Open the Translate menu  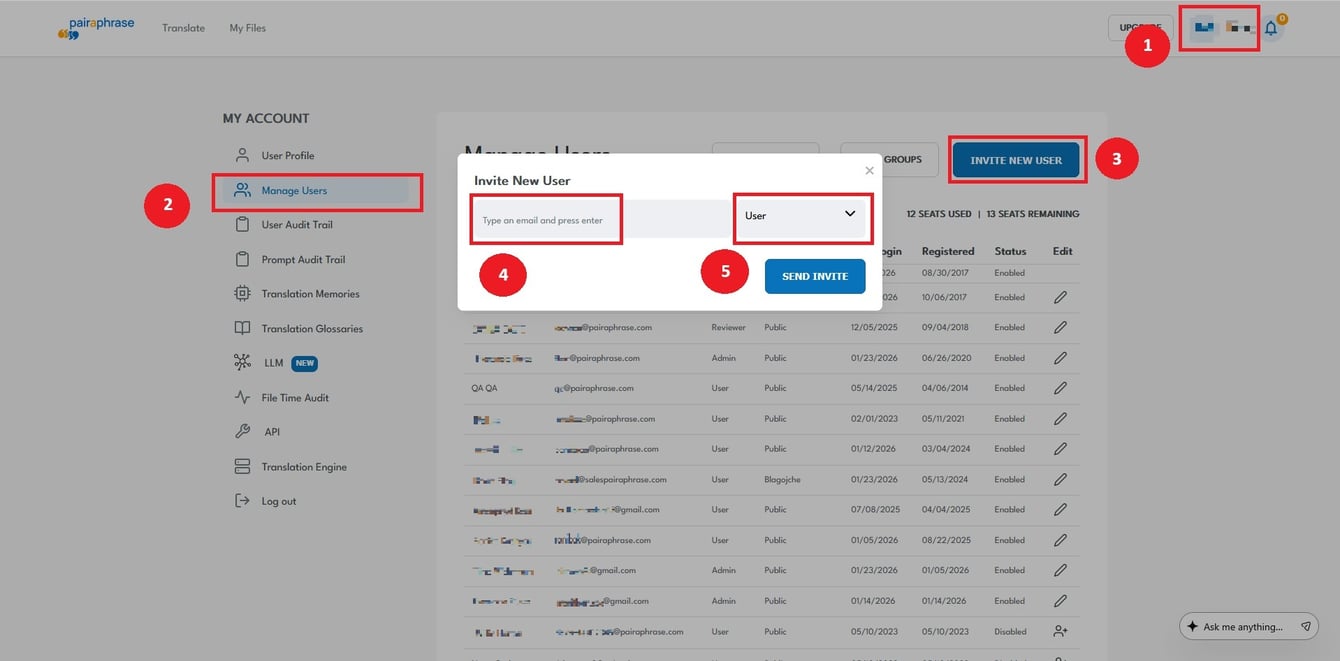pos(183,28)
